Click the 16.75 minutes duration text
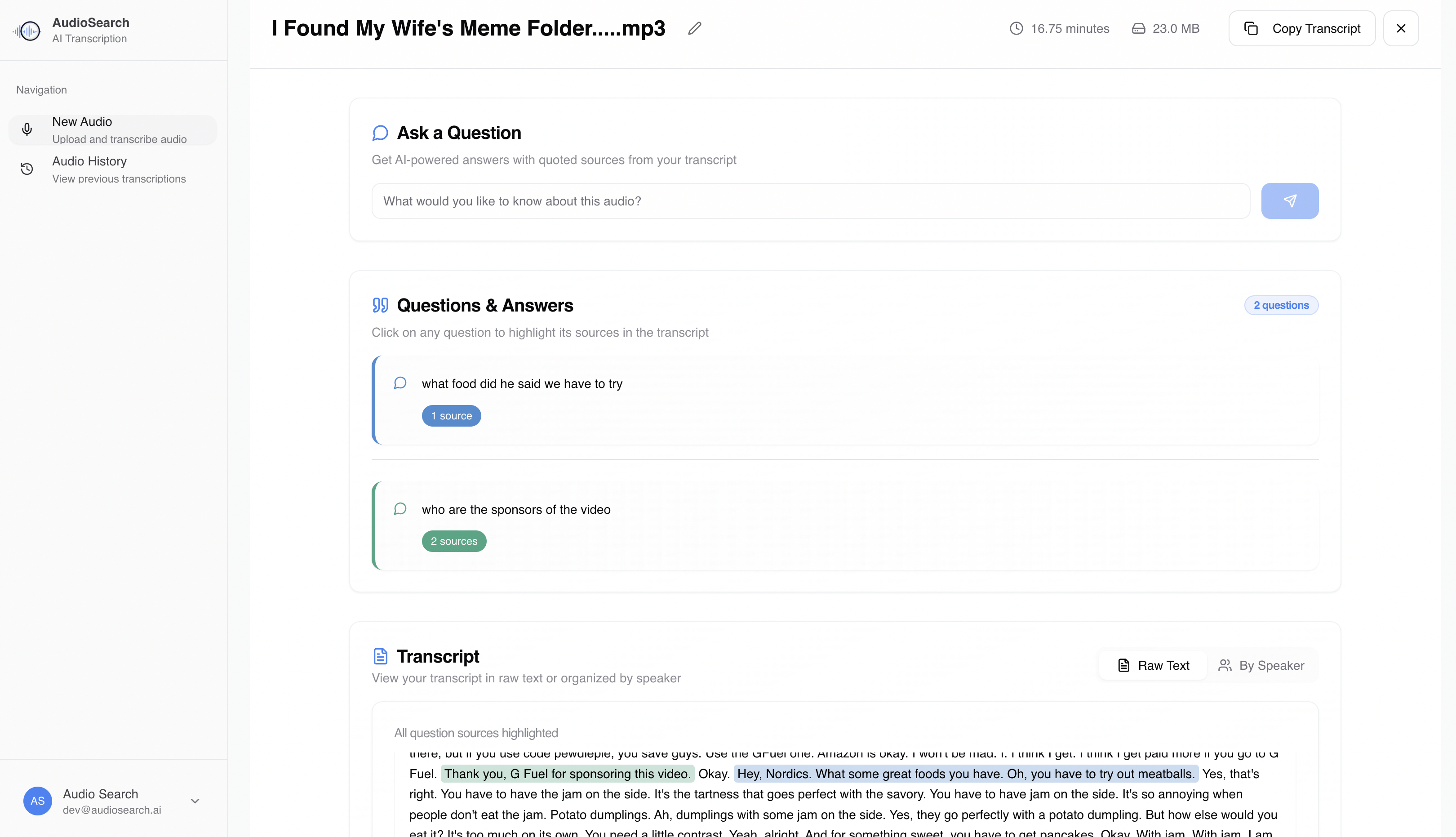This screenshot has height=837, width=1456. tap(1069, 28)
